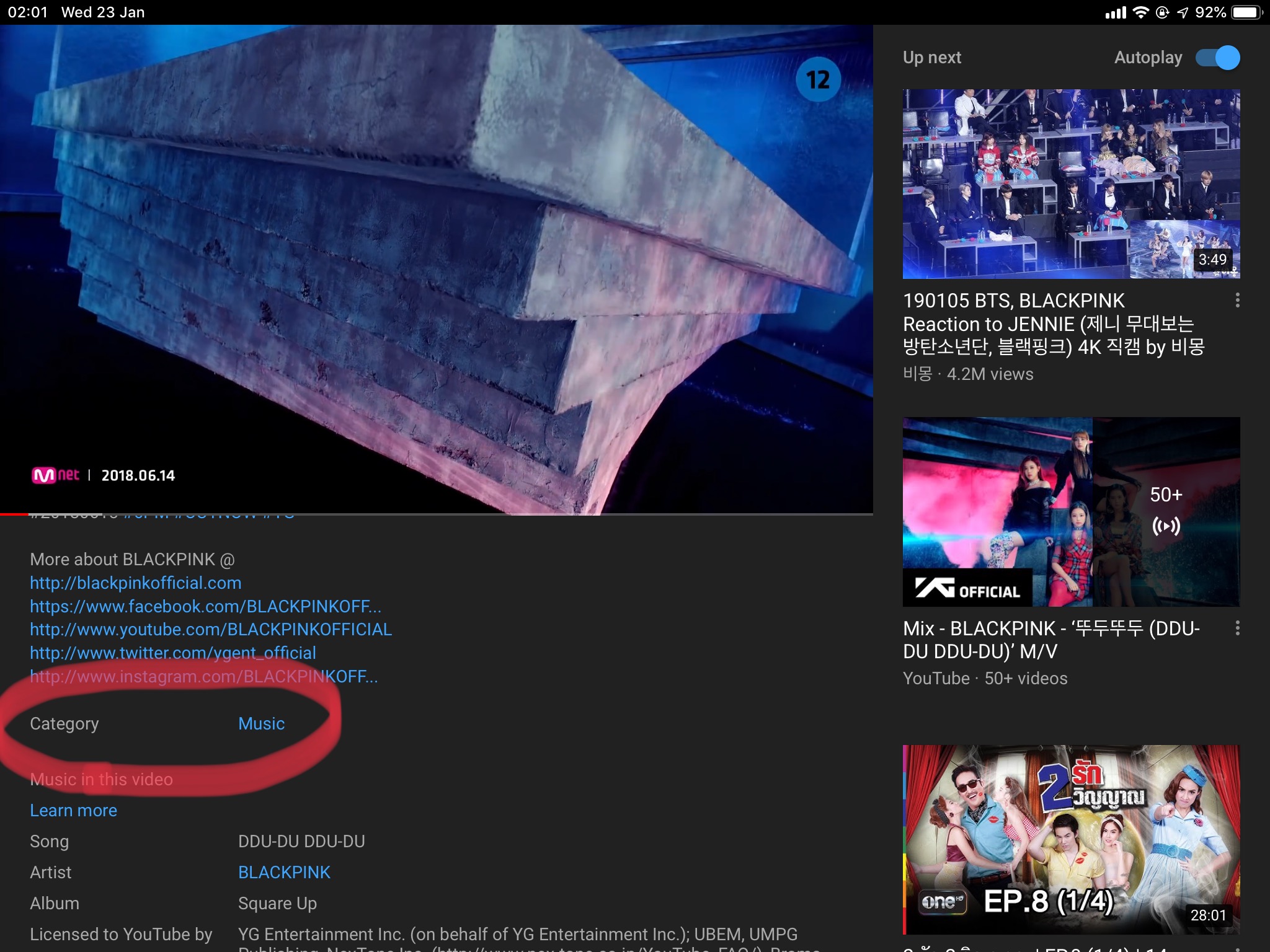Tap the orientation lock status icon
The image size is (1270, 952).
click(x=1163, y=12)
